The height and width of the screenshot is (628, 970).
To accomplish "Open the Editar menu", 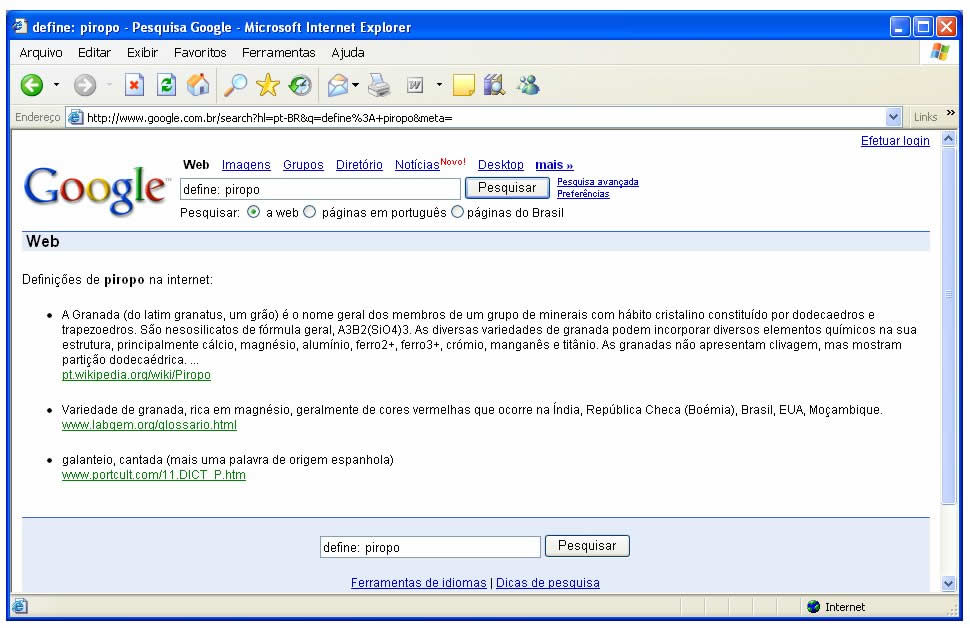I will pyautogui.click(x=94, y=53).
